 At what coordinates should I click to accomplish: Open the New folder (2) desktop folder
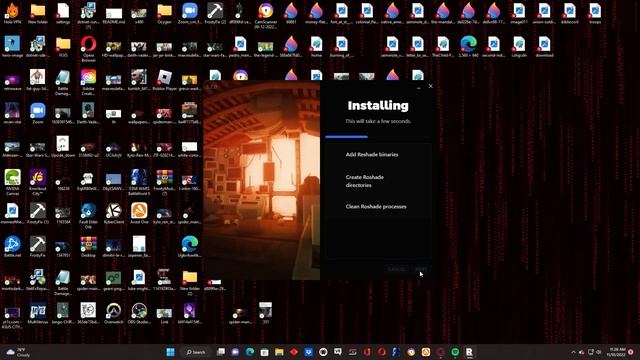click(190, 282)
